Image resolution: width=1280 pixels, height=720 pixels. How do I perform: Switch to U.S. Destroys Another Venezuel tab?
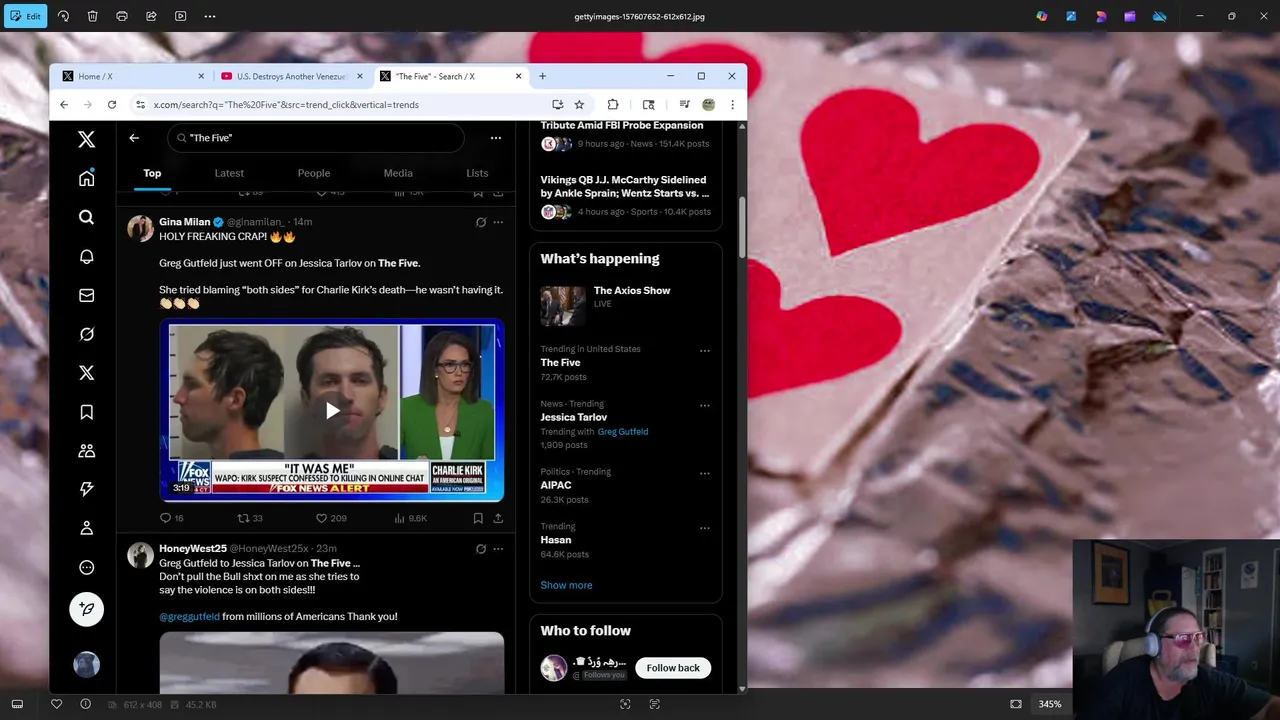coord(291,76)
